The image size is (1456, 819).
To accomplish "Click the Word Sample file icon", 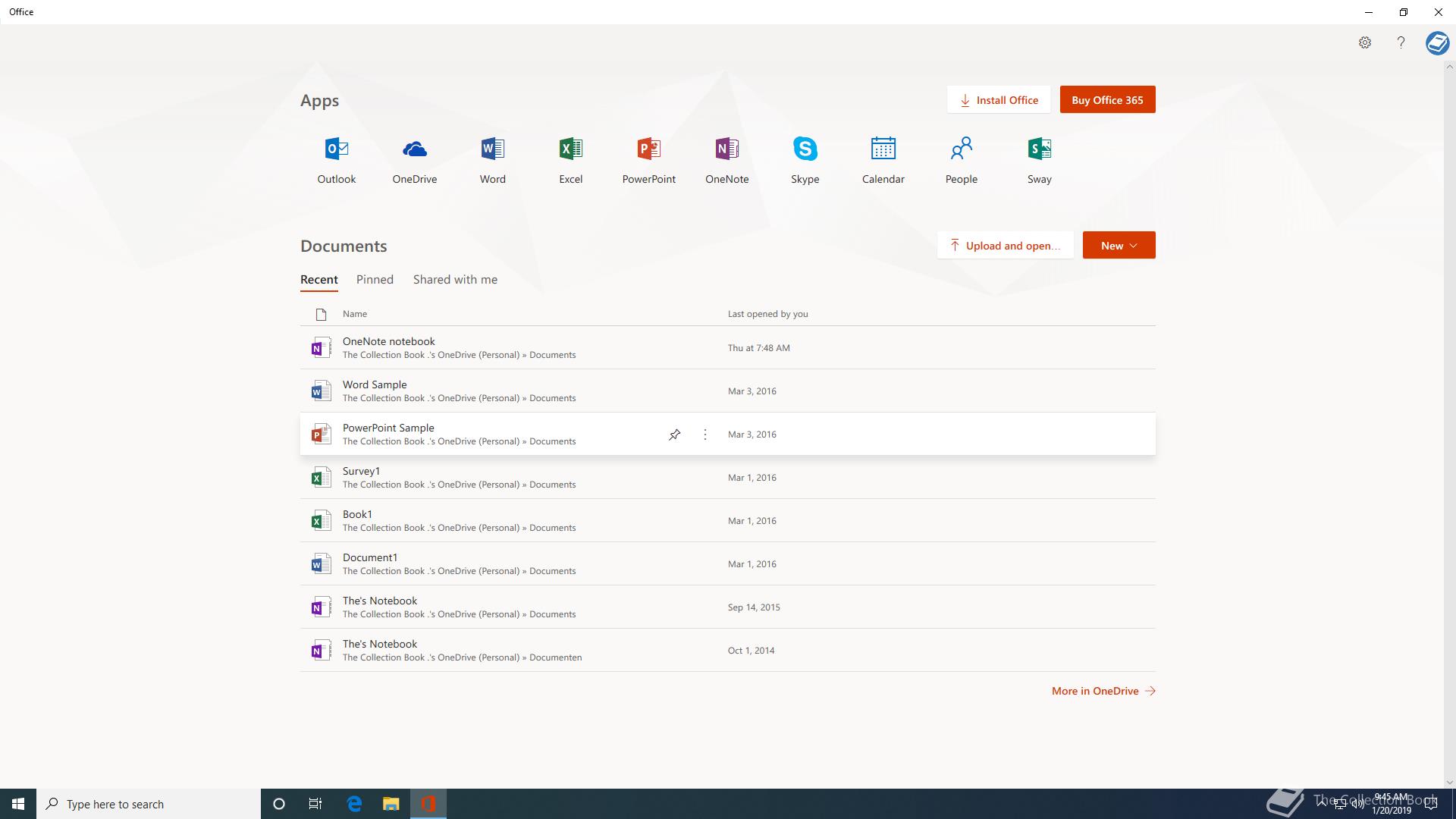I will pos(321,391).
